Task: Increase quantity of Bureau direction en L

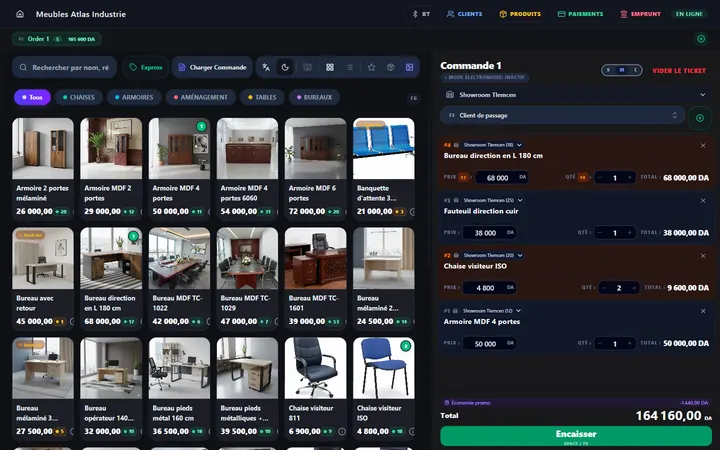Action: click(630, 178)
